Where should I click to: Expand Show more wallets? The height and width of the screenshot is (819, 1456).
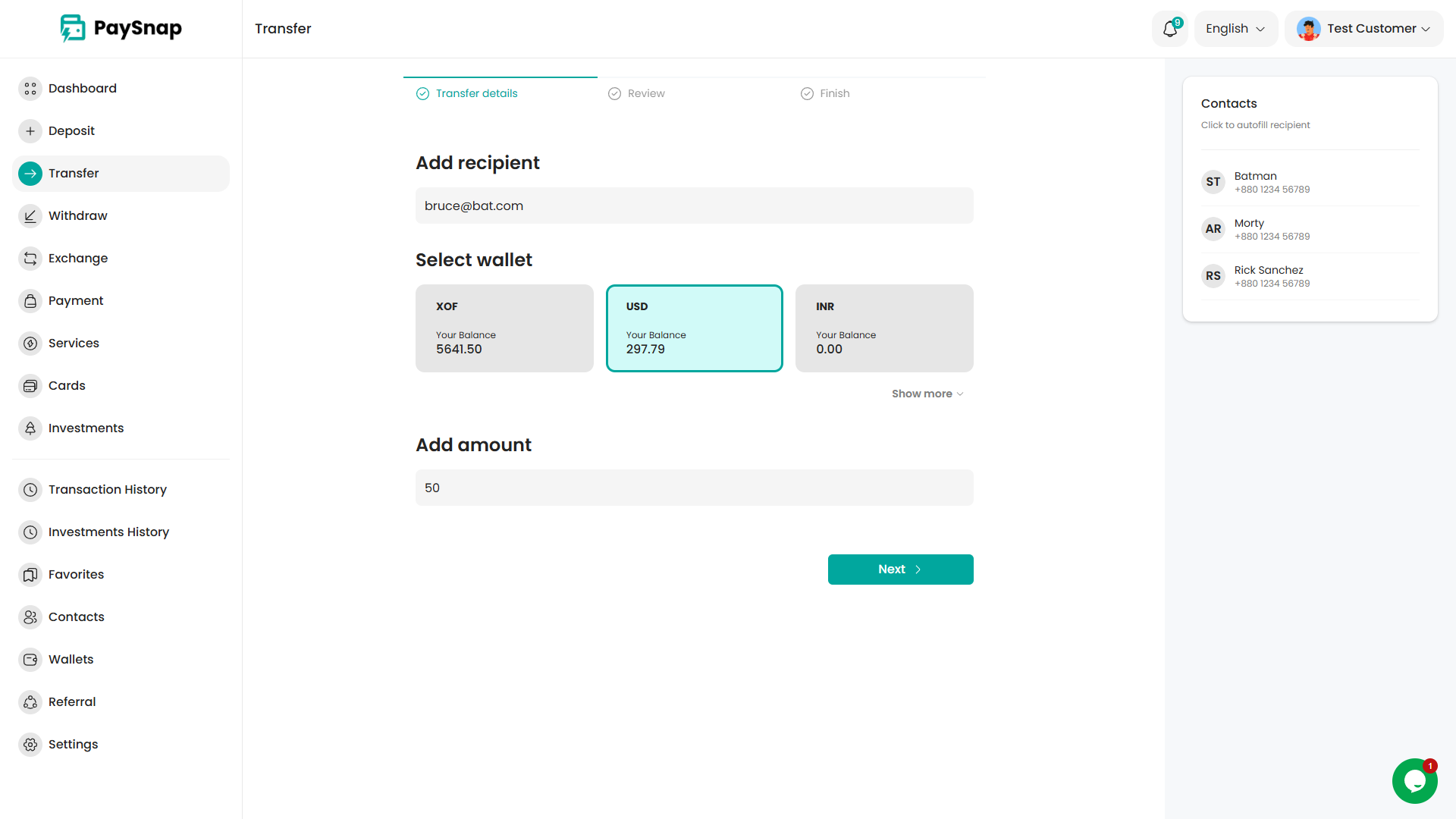(927, 394)
